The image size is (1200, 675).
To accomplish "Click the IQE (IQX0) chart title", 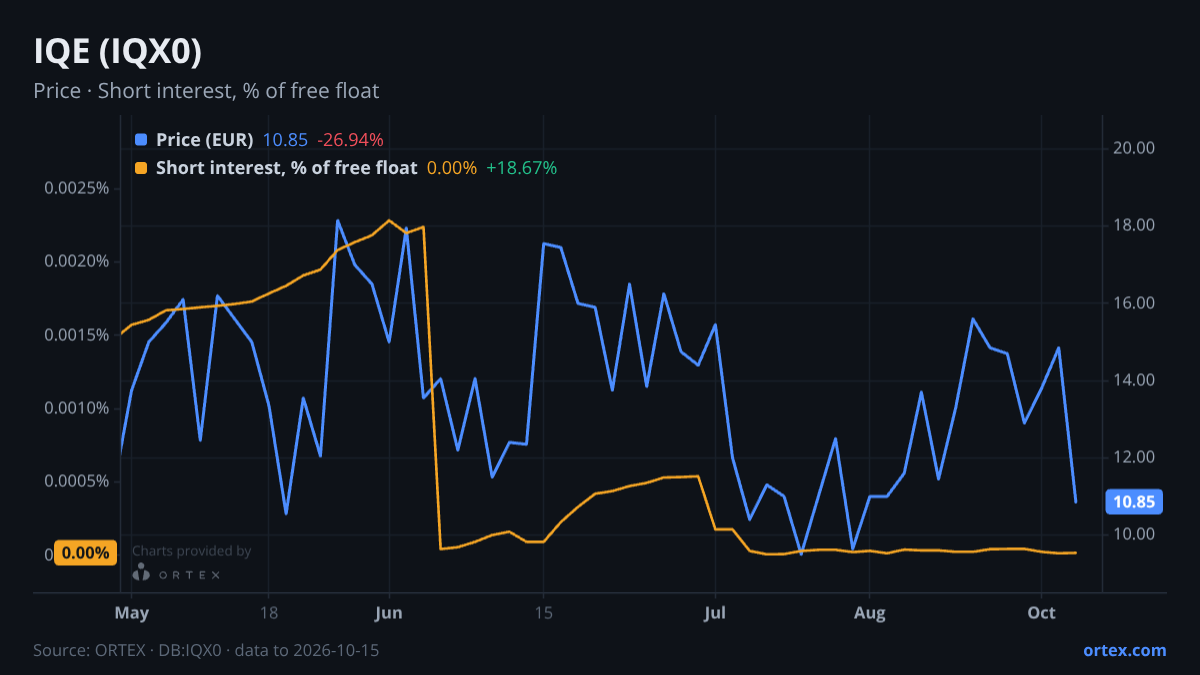I will click(117, 51).
